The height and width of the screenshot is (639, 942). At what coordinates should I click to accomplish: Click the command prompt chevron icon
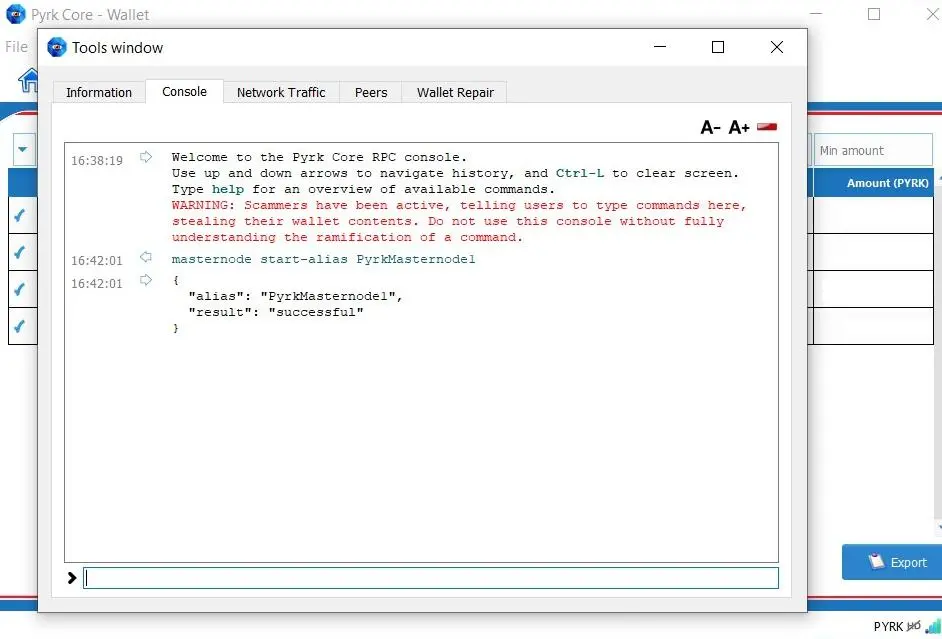point(72,578)
